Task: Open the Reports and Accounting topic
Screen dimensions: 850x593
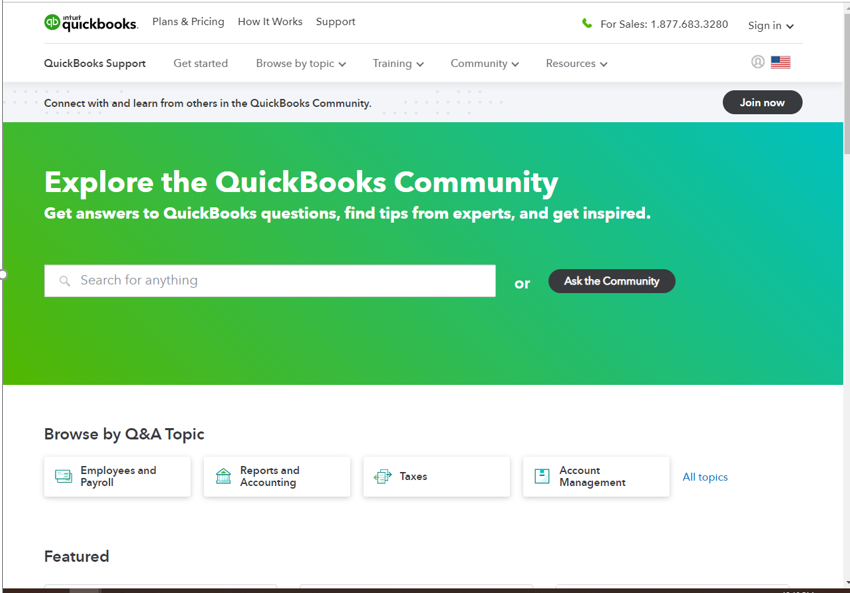Action: [x=277, y=476]
